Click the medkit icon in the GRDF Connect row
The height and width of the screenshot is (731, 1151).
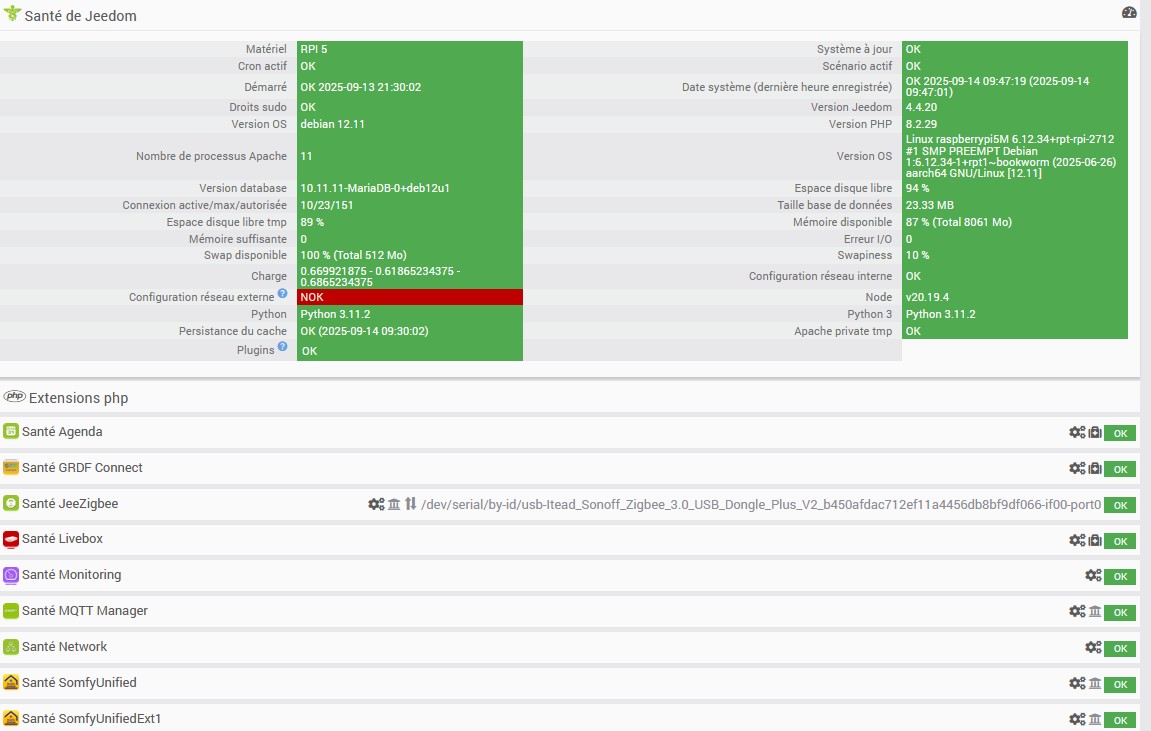[1095, 468]
